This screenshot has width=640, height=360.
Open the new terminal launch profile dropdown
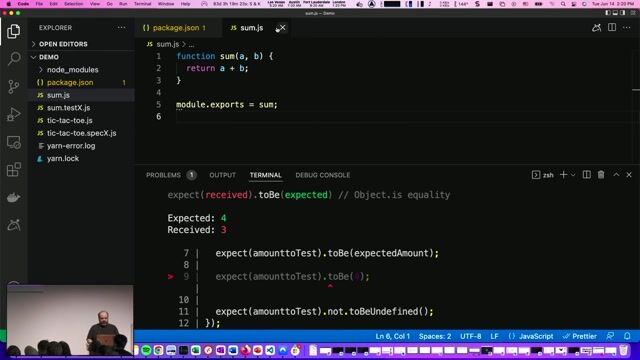point(573,175)
